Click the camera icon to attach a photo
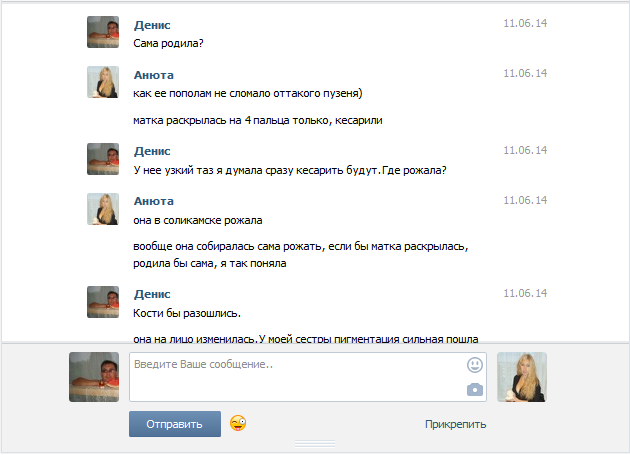The image size is (630, 455). (x=475, y=389)
